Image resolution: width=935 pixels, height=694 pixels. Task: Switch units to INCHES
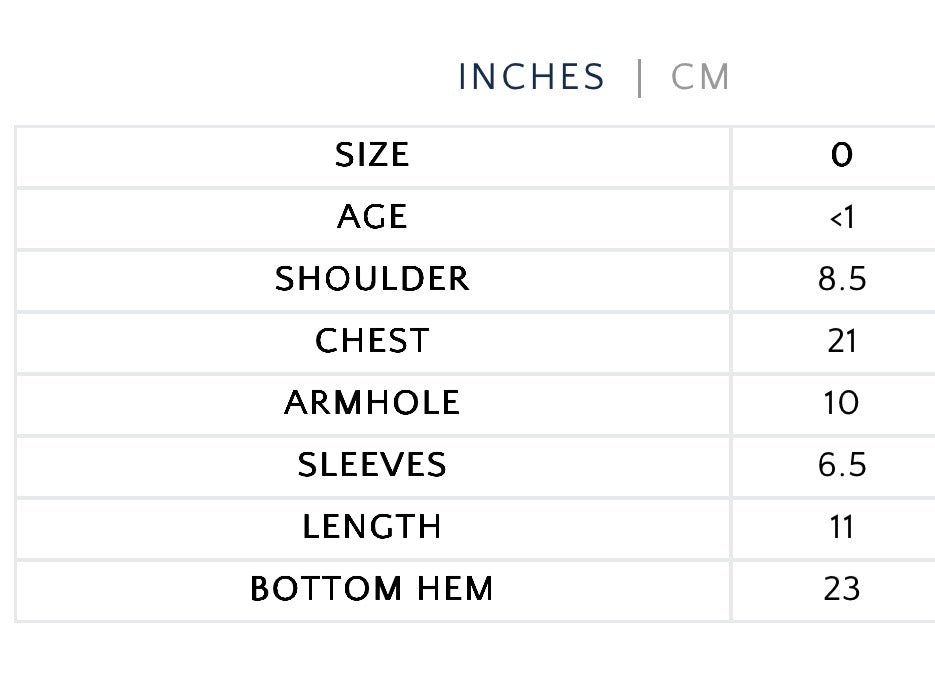click(531, 77)
